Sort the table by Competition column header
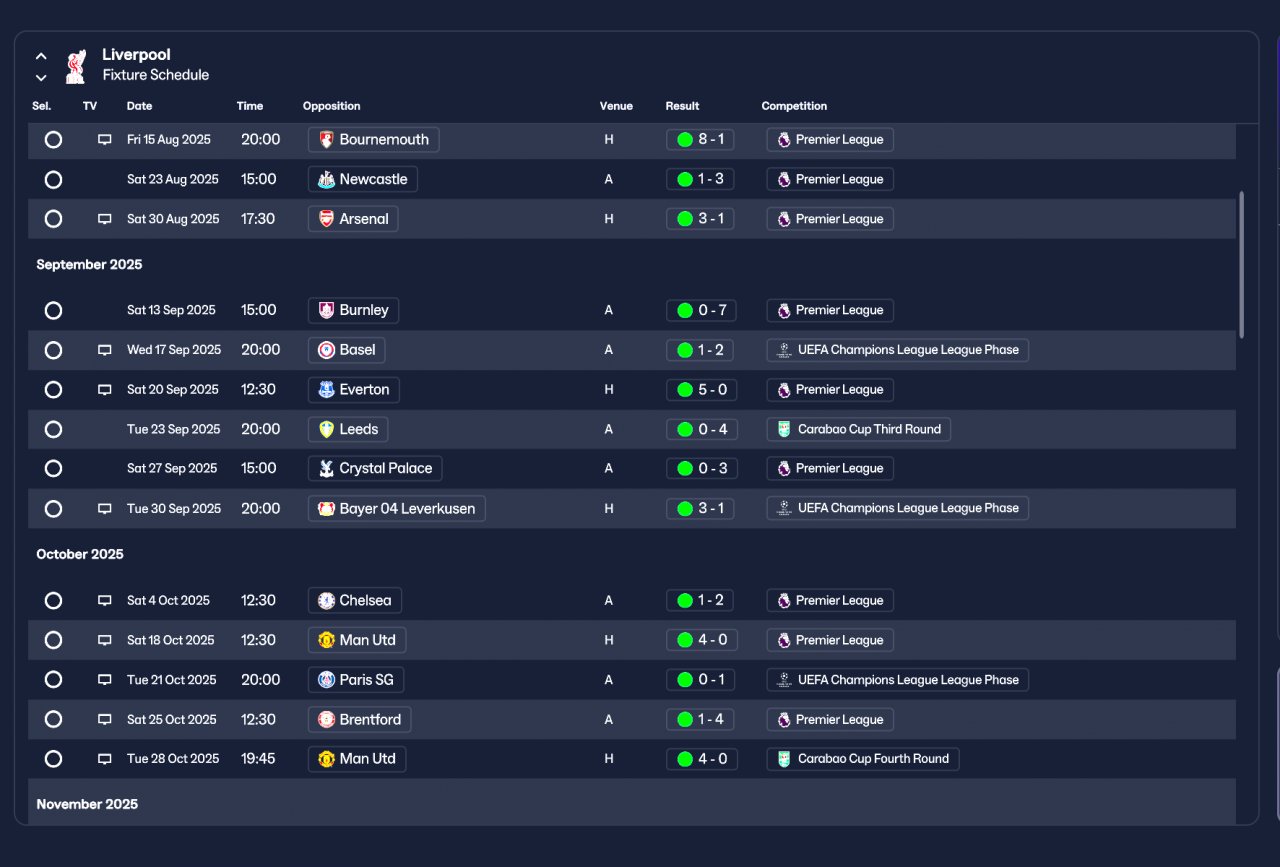The height and width of the screenshot is (867, 1280). tap(794, 106)
